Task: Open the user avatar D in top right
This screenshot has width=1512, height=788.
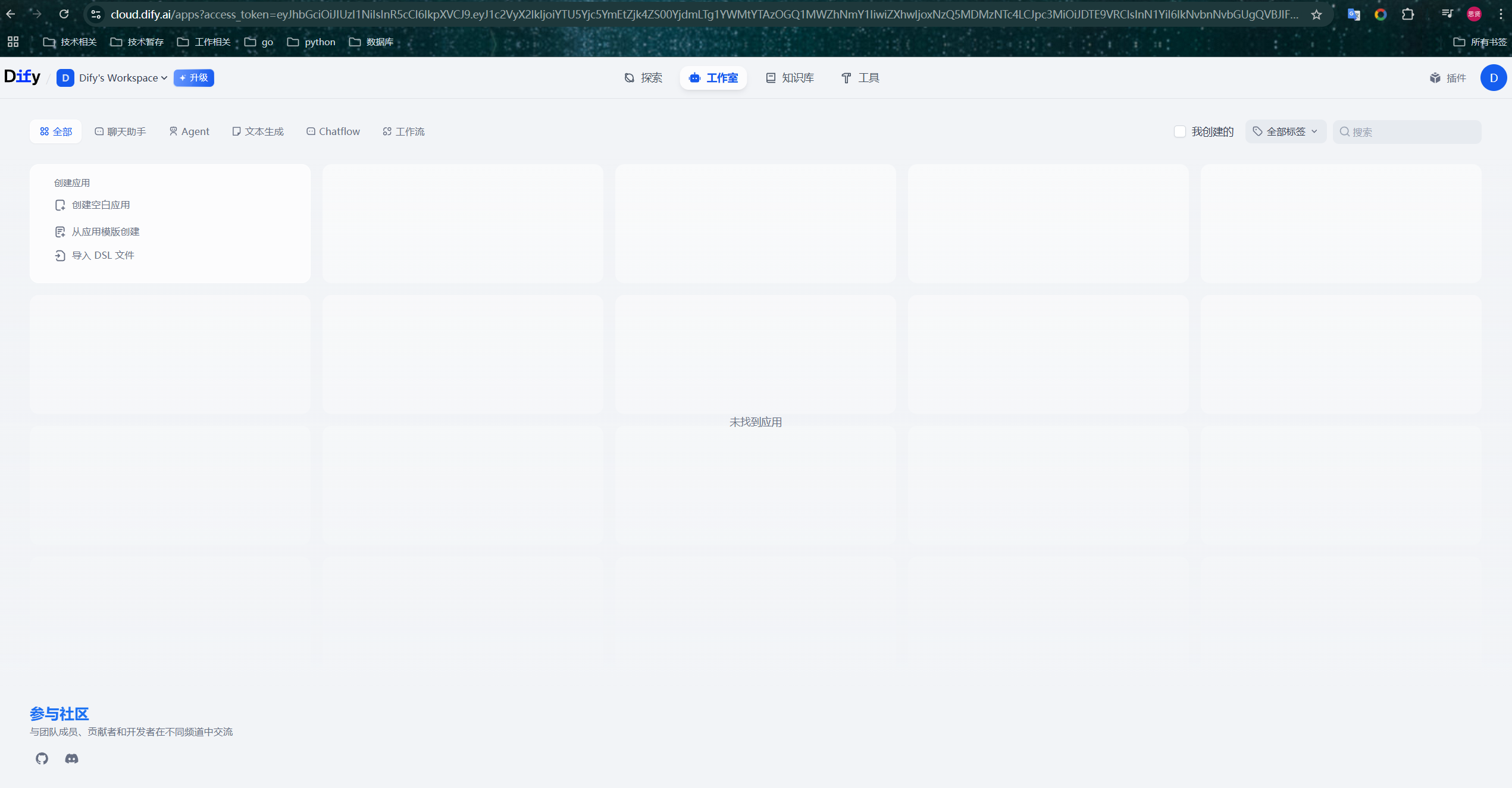Action: click(x=1493, y=78)
